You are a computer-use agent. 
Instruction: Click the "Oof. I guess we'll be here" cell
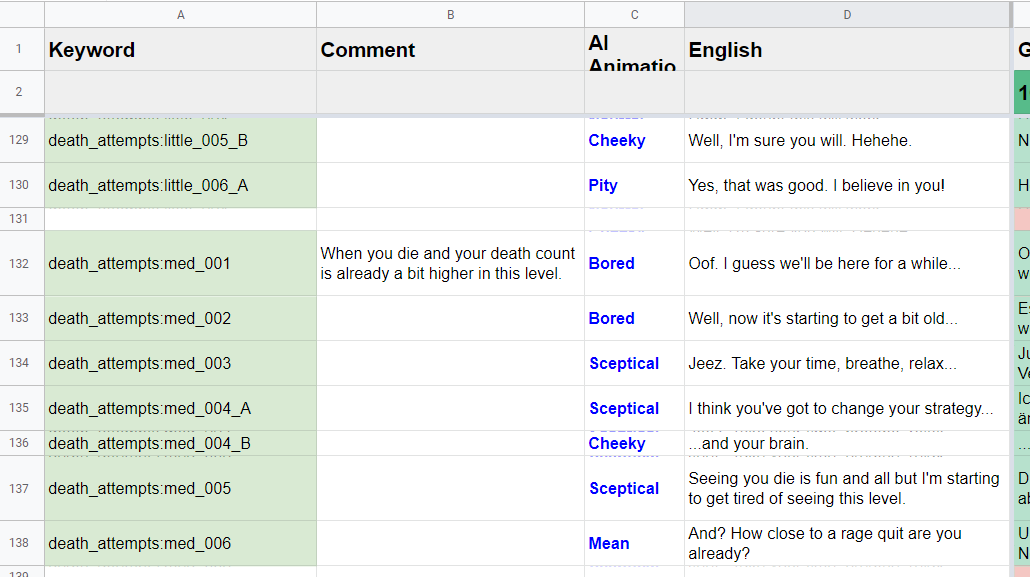coord(847,264)
